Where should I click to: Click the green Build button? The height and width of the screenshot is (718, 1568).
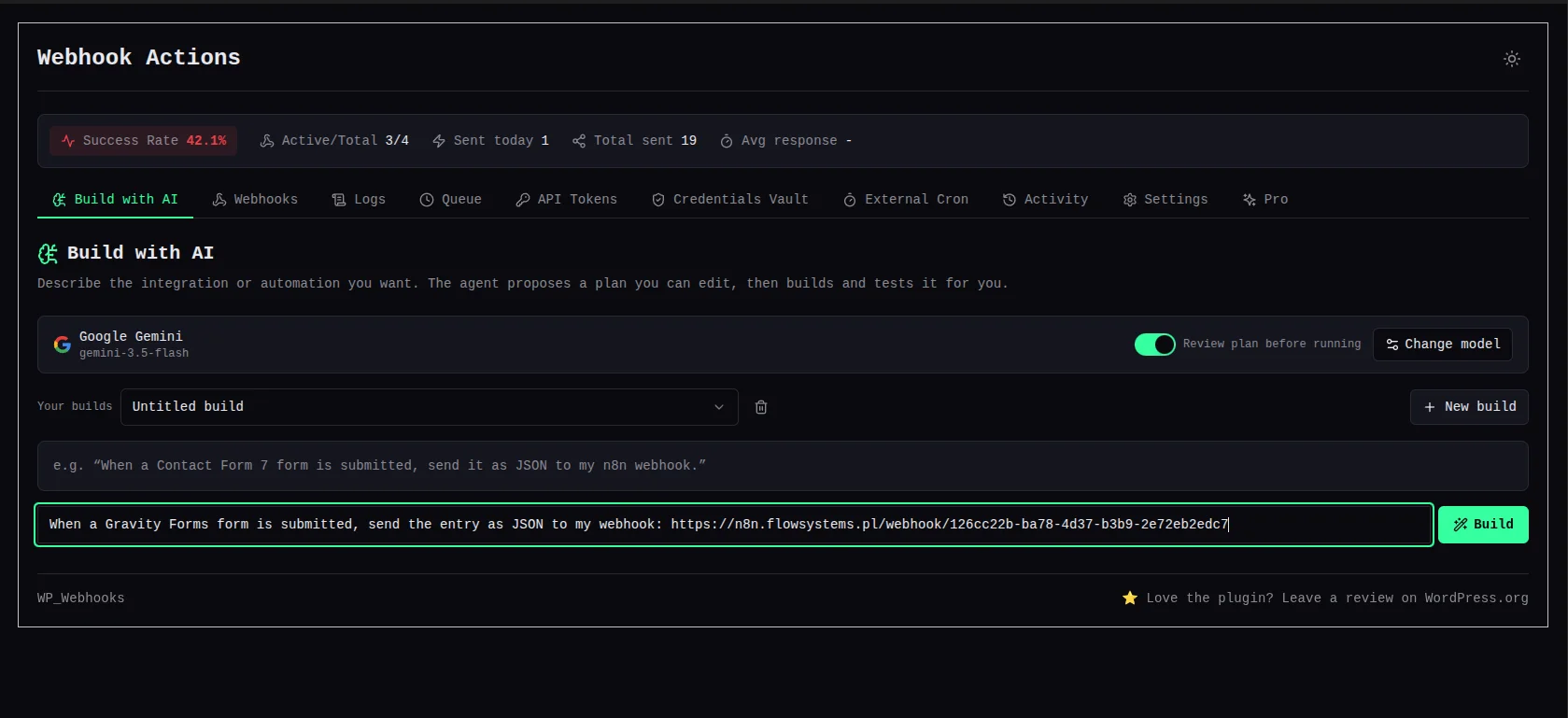1483,525
